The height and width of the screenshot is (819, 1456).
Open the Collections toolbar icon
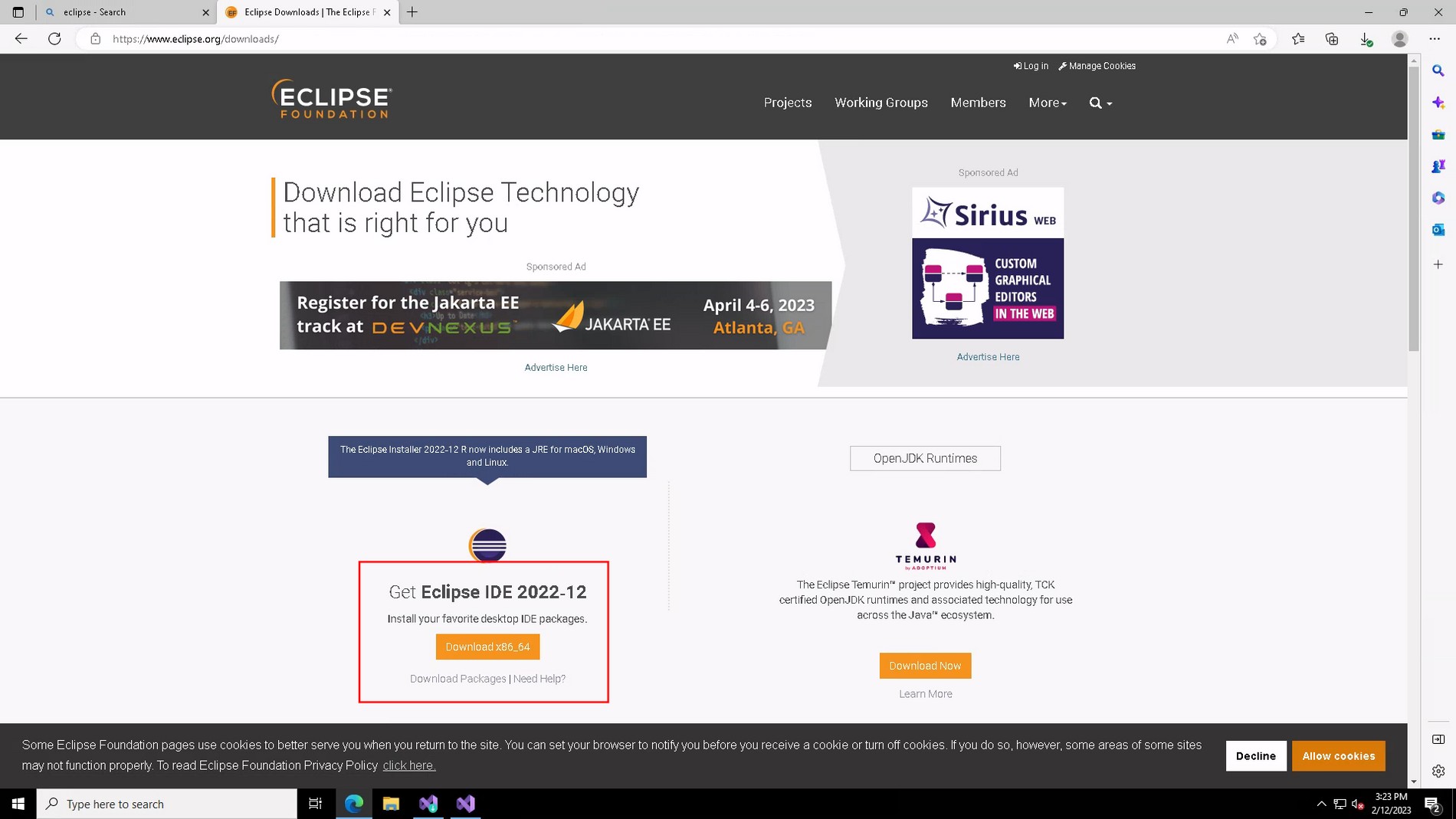(1332, 39)
